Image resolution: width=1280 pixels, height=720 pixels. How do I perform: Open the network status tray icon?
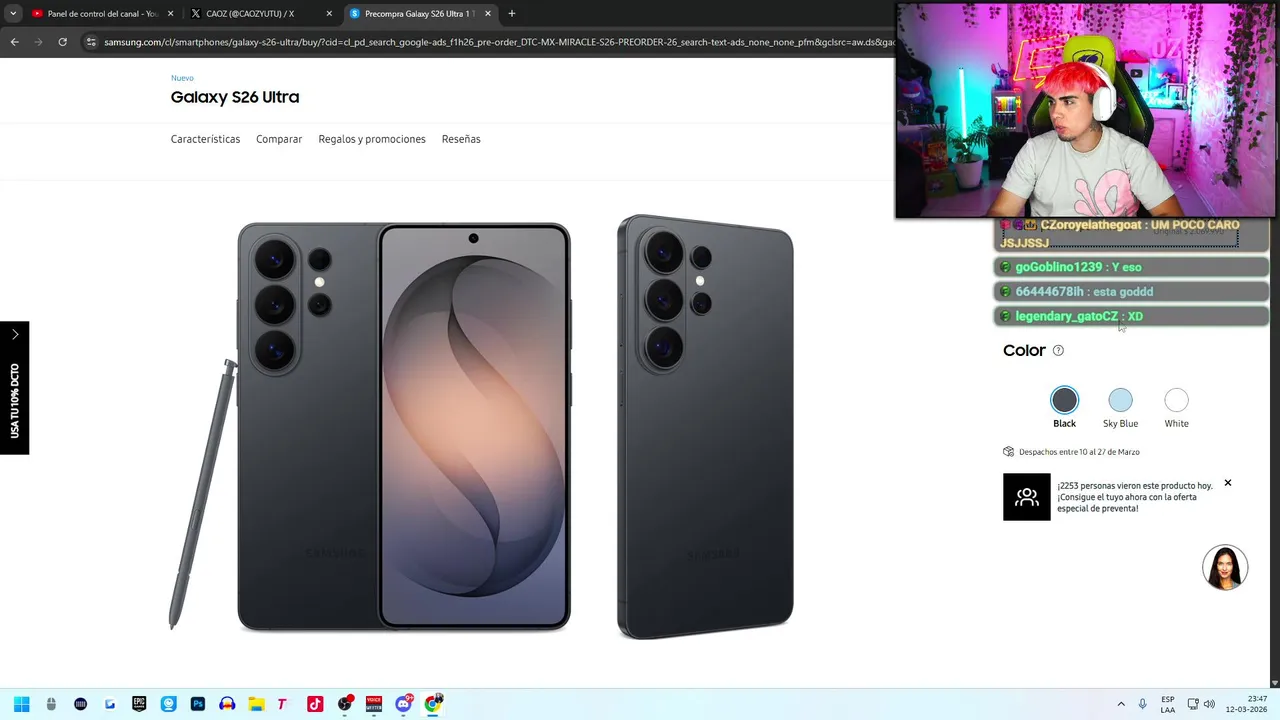click(x=1193, y=704)
